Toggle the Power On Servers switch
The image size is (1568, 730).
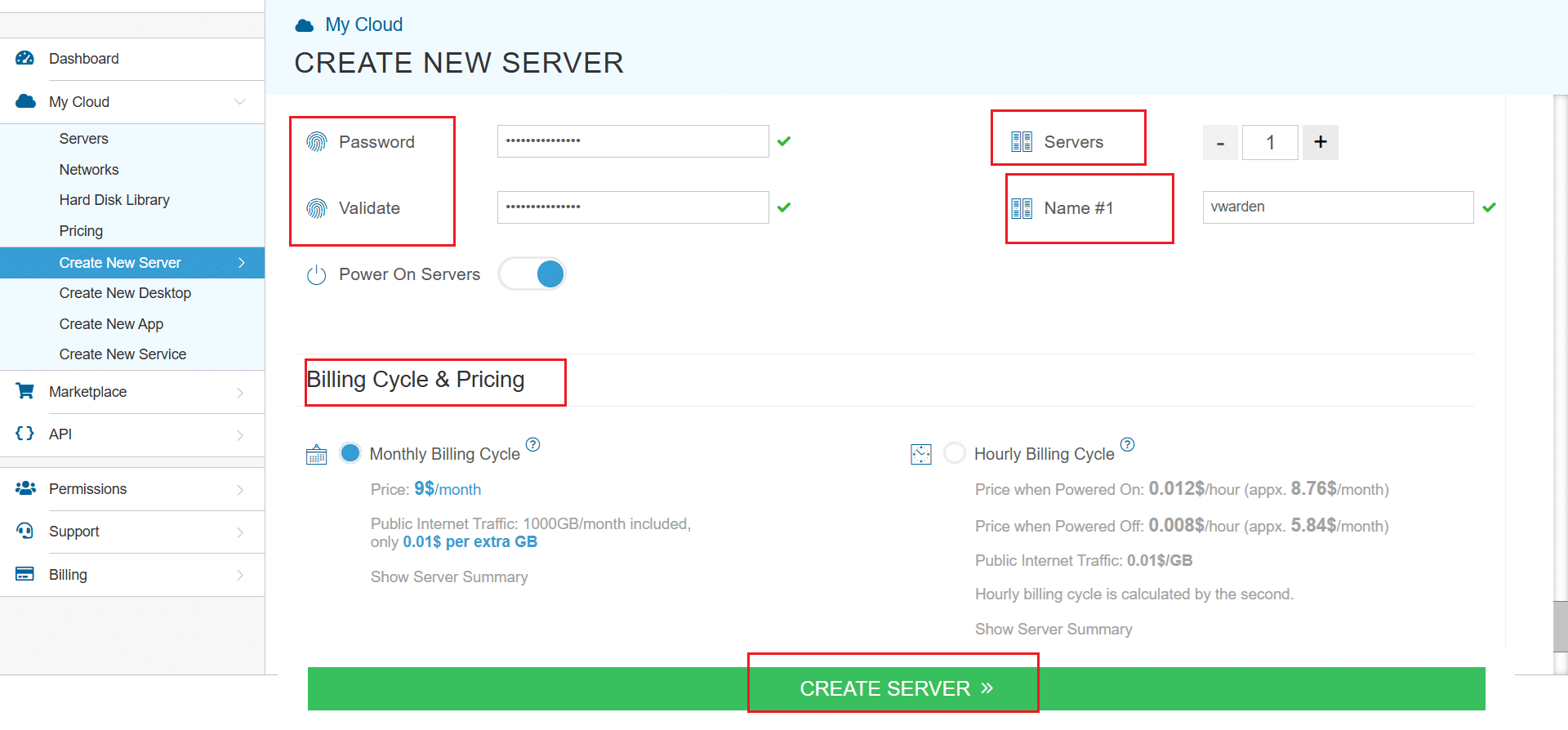[x=532, y=274]
